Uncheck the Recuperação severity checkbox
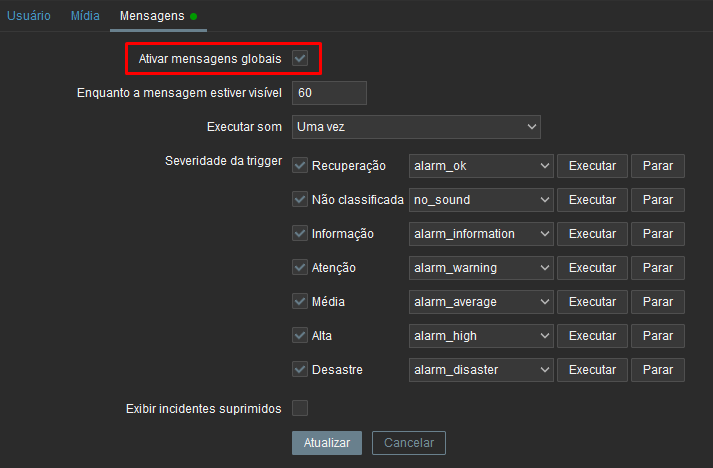Image resolution: width=713 pixels, height=468 pixels. coord(300,165)
